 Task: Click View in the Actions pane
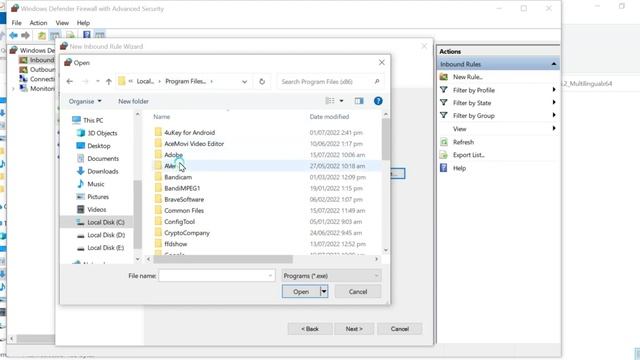coord(460,129)
